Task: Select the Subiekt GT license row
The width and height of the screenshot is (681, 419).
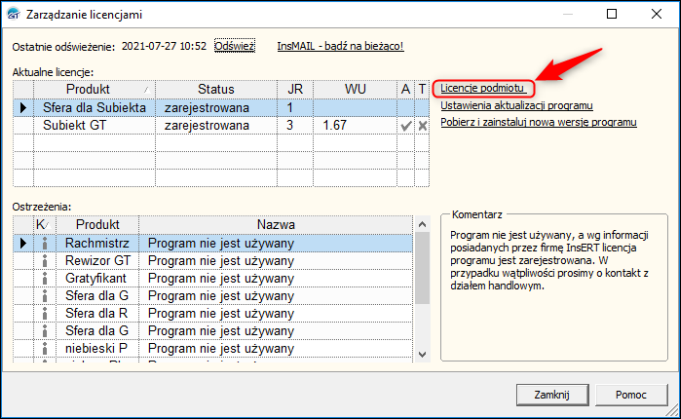Action: [221, 125]
